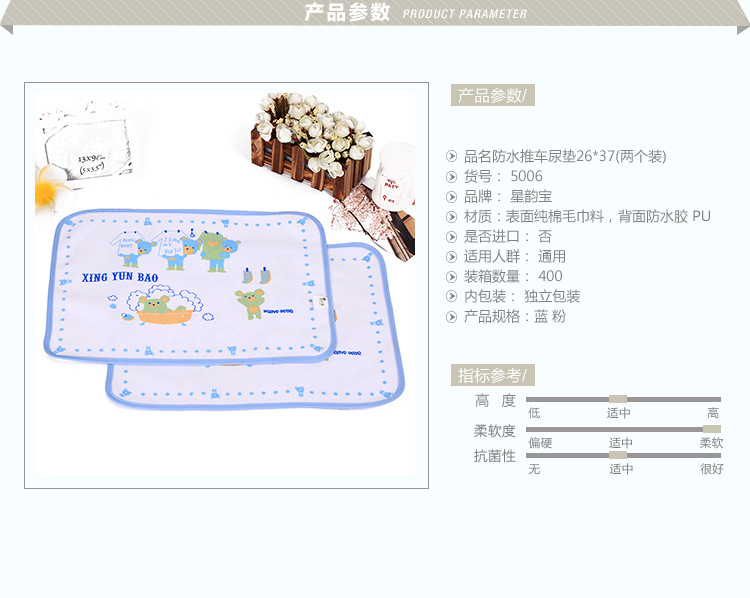The height and width of the screenshot is (598, 750).
Task: Click the arrow bullet beside 装箱数量
Action: 451,277
